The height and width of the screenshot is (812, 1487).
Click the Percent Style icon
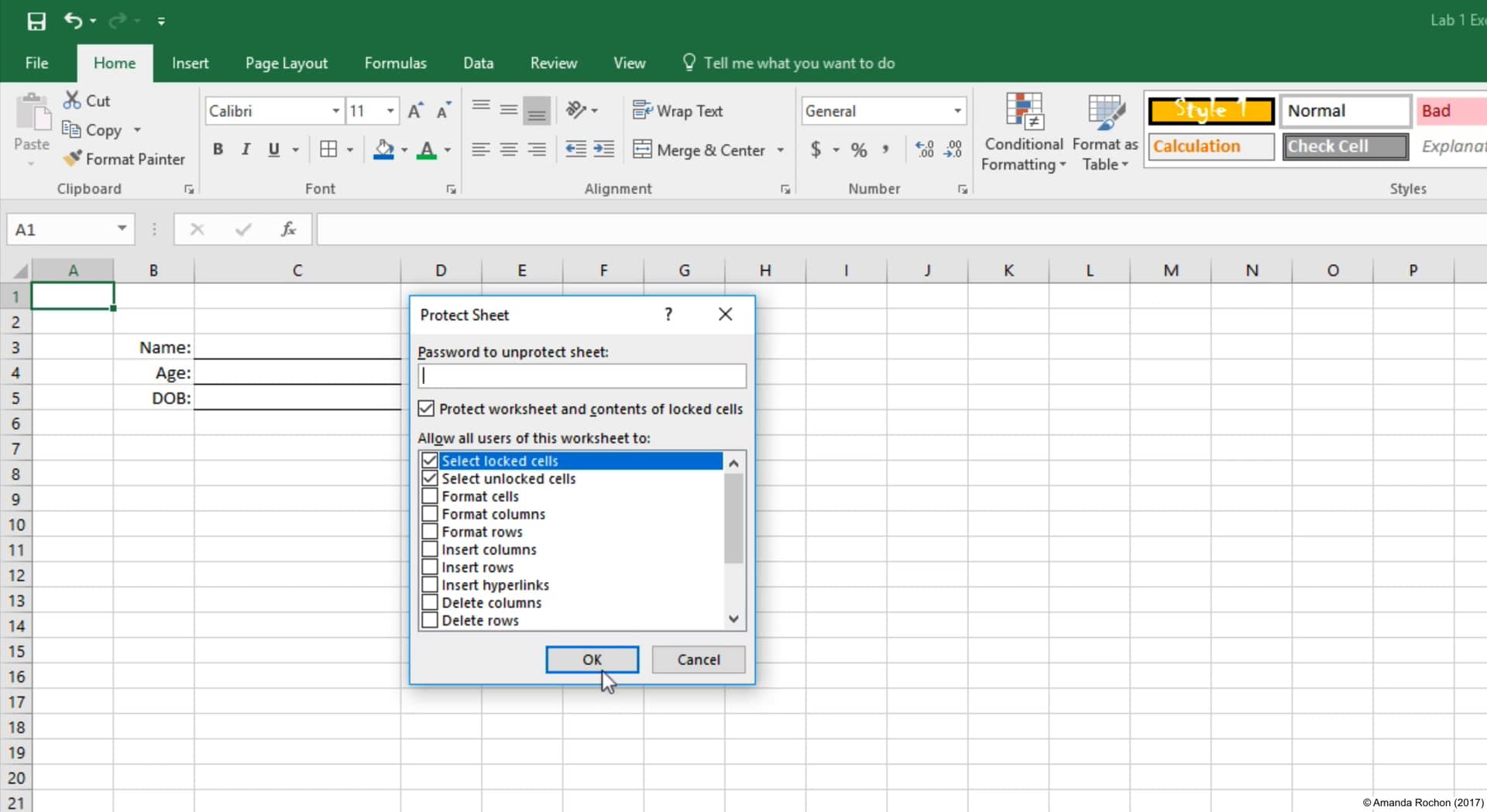pyautogui.click(x=858, y=149)
